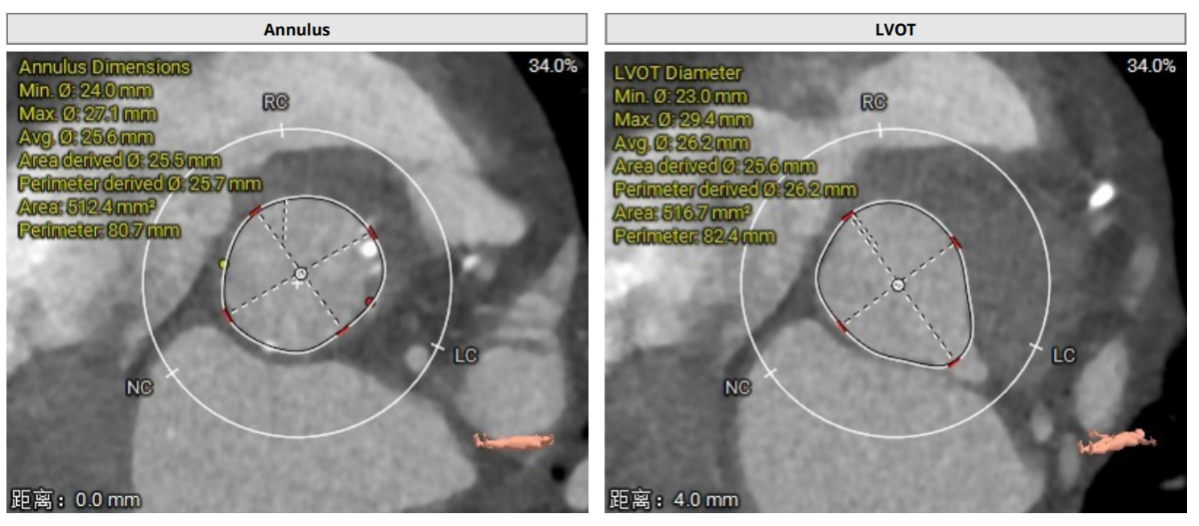This screenshot has width=1199, height=526.
Task: Click the orientation figure in LVOT view
Action: pos(1116,440)
